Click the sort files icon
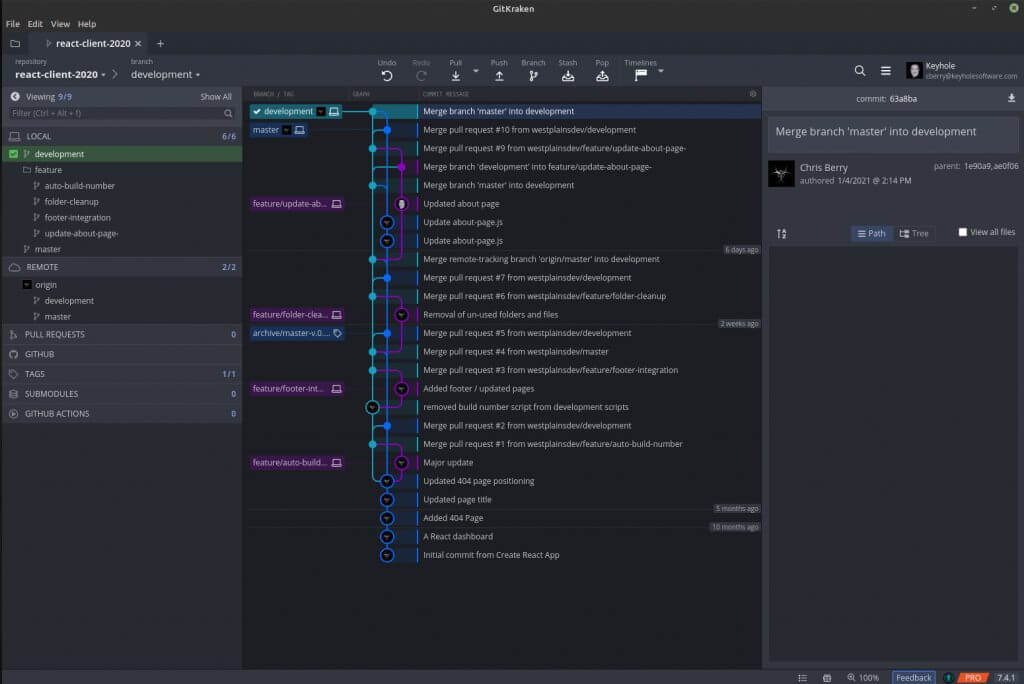The image size is (1024, 684). pos(782,233)
